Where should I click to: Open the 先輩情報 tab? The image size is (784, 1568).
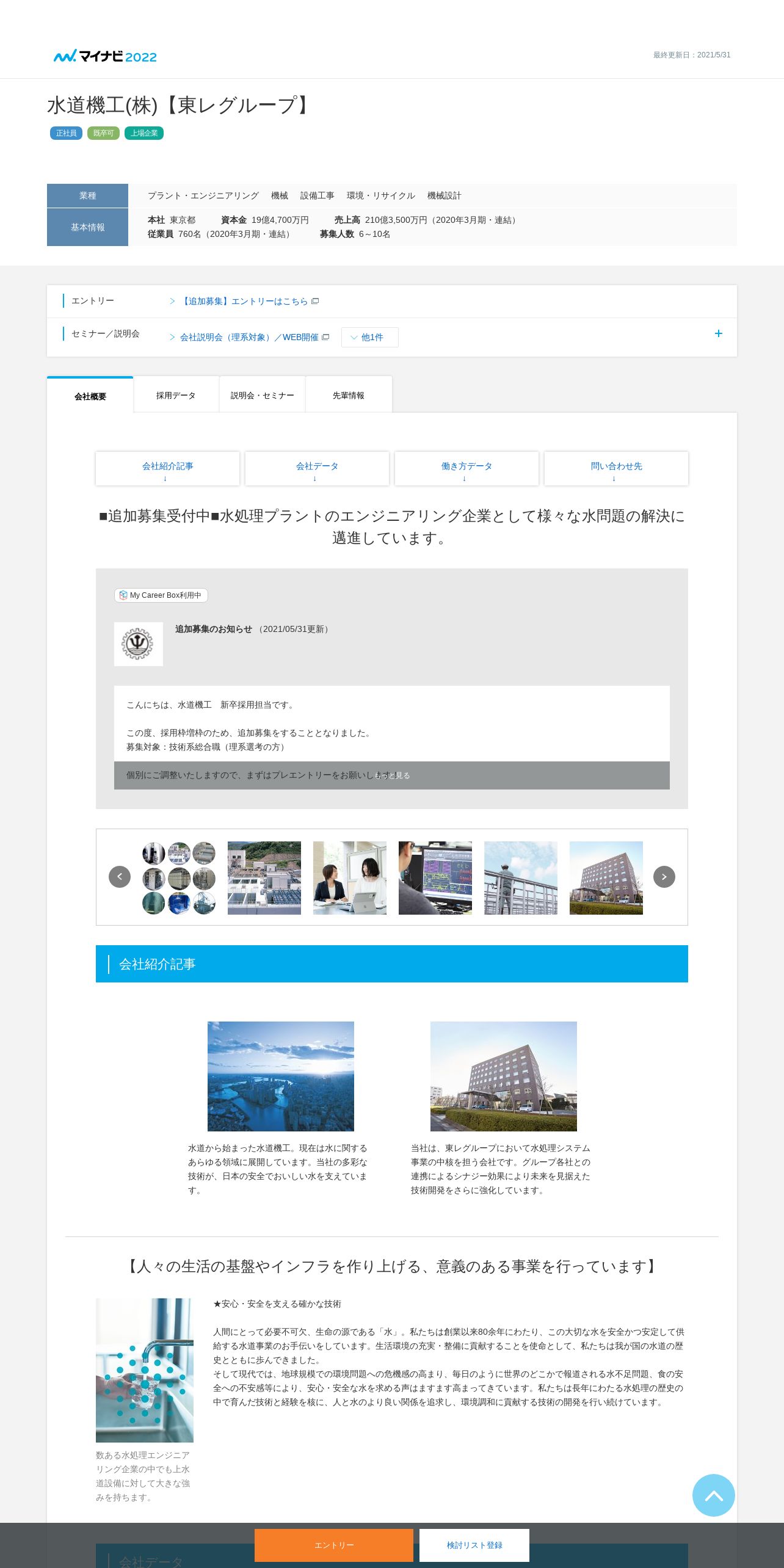349,395
